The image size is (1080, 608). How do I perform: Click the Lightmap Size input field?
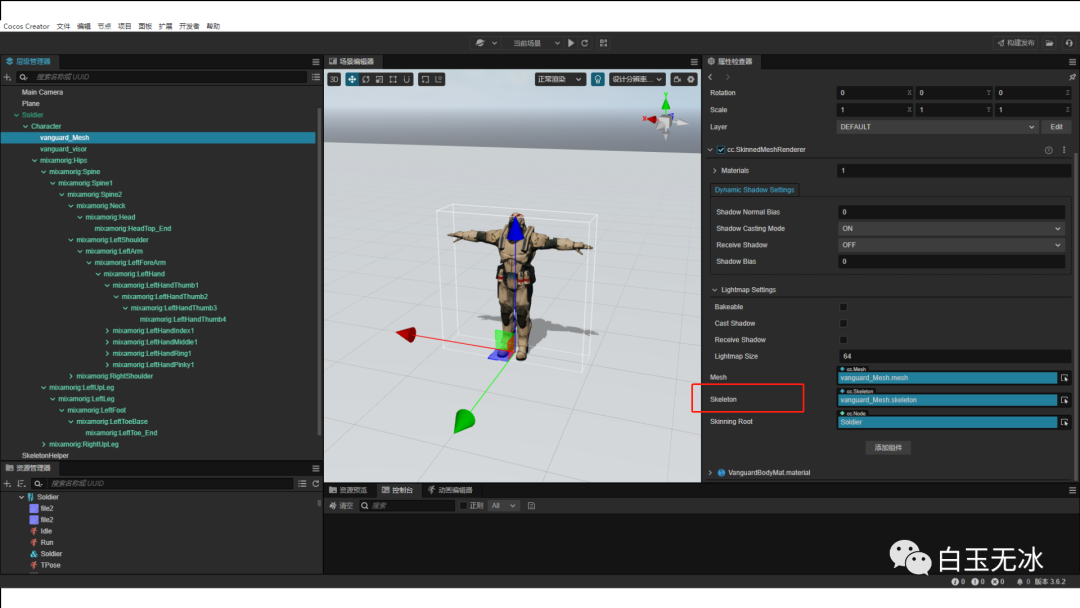coord(950,356)
